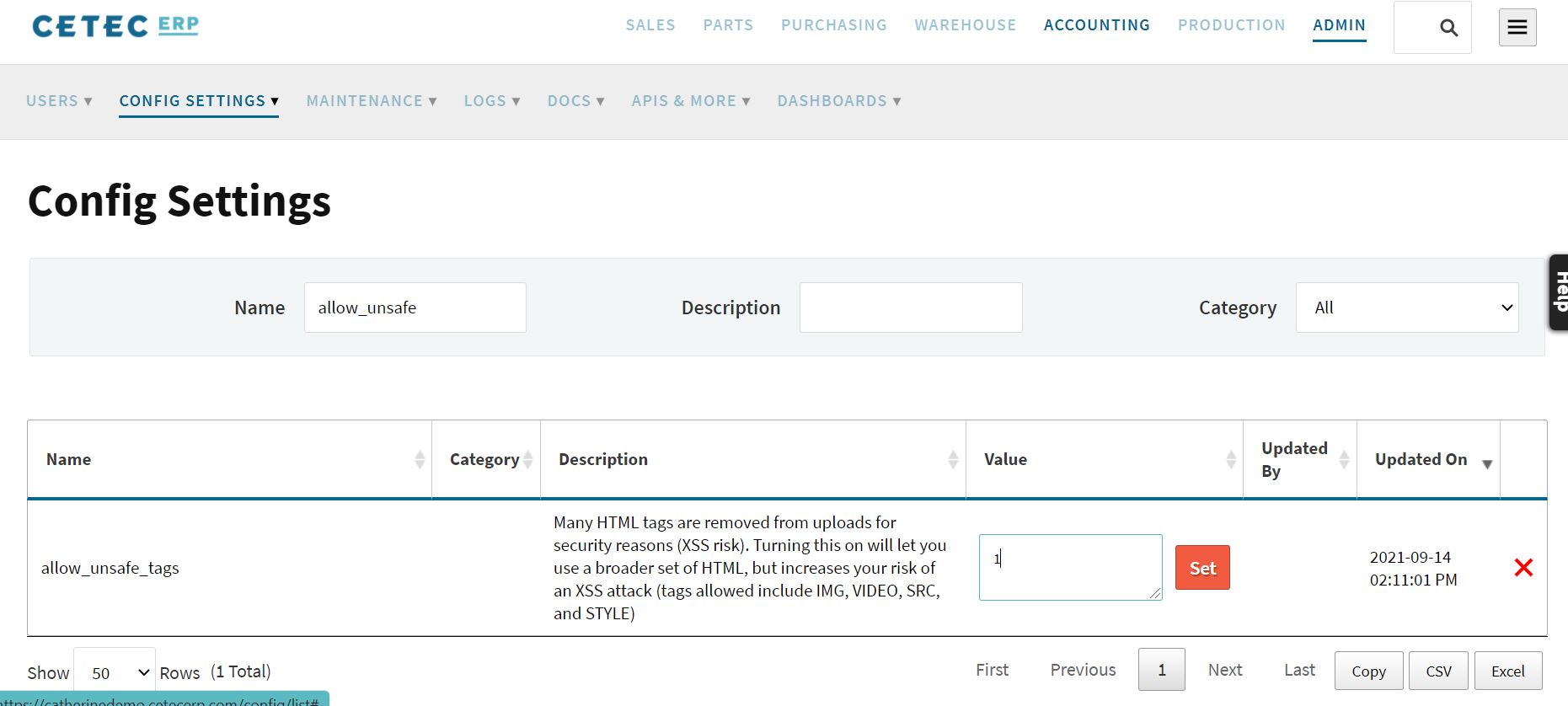The width and height of the screenshot is (1568, 706).
Task: Click the red Set button
Action: (x=1202, y=568)
